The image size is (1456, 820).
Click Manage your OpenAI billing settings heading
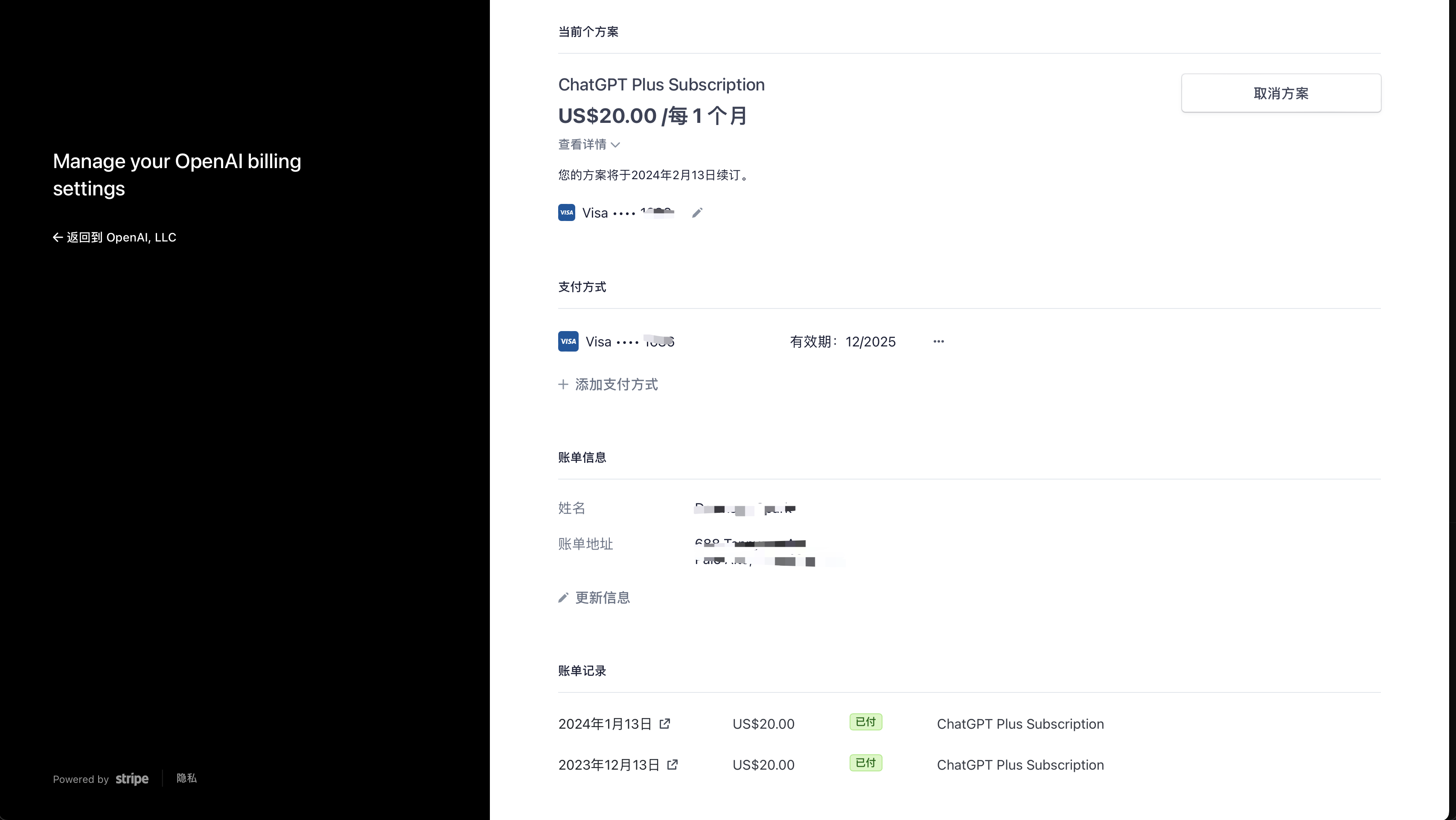click(x=177, y=174)
